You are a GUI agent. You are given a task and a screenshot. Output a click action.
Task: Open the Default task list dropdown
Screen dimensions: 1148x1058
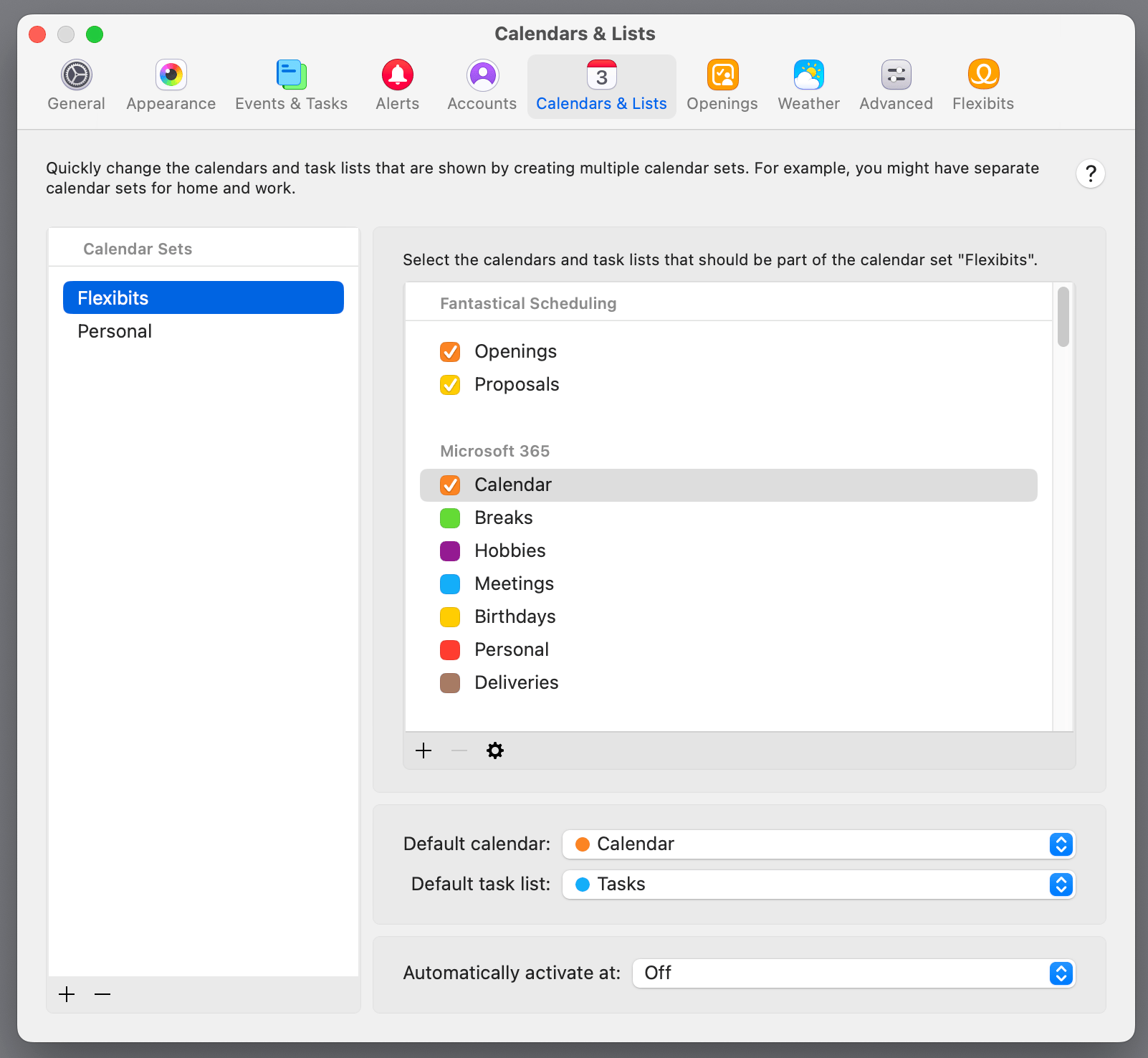(x=818, y=885)
